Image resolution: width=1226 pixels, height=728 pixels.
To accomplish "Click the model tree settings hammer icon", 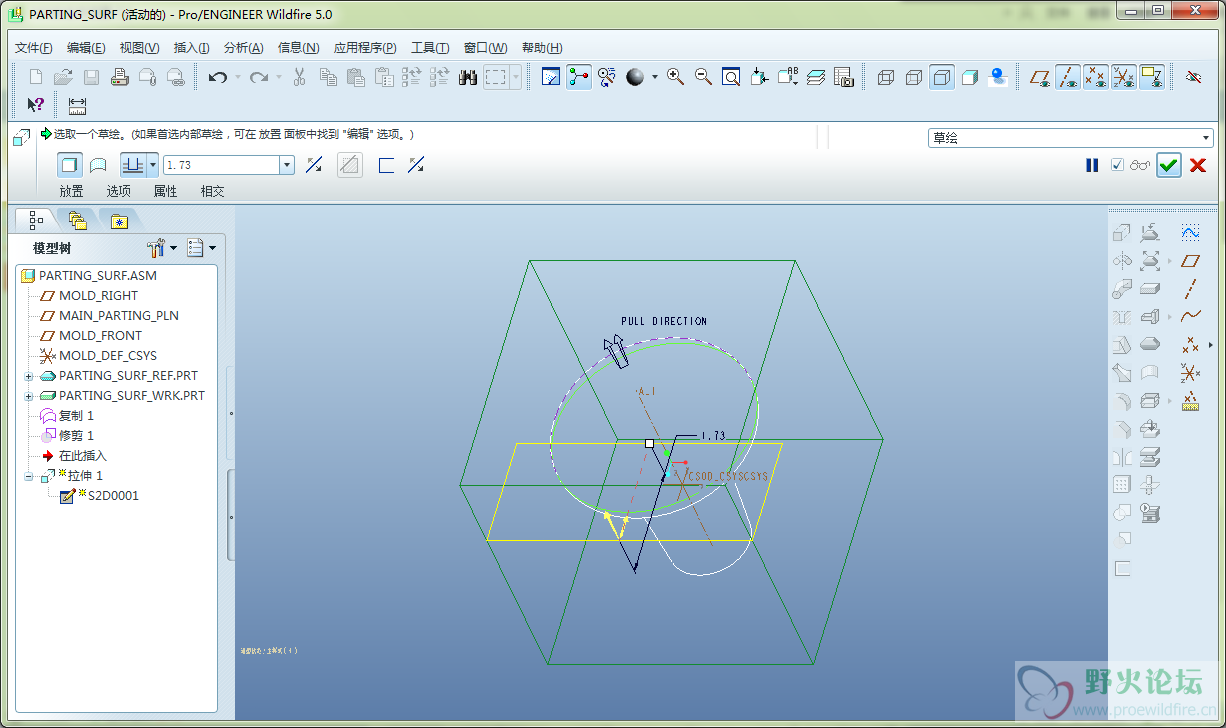I will (x=156, y=247).
